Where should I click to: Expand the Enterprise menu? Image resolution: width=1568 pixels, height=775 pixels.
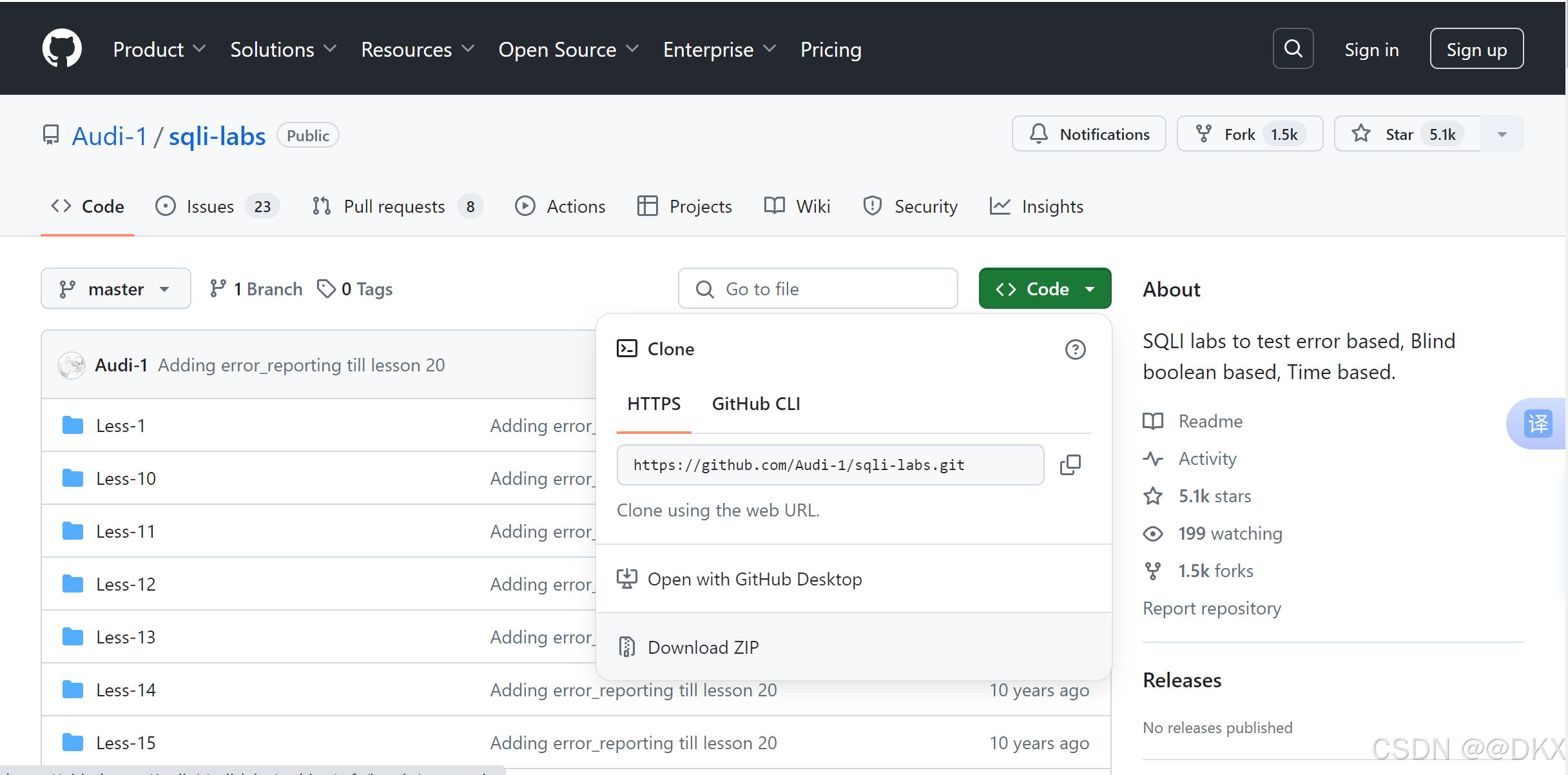[x=719, y=50]
